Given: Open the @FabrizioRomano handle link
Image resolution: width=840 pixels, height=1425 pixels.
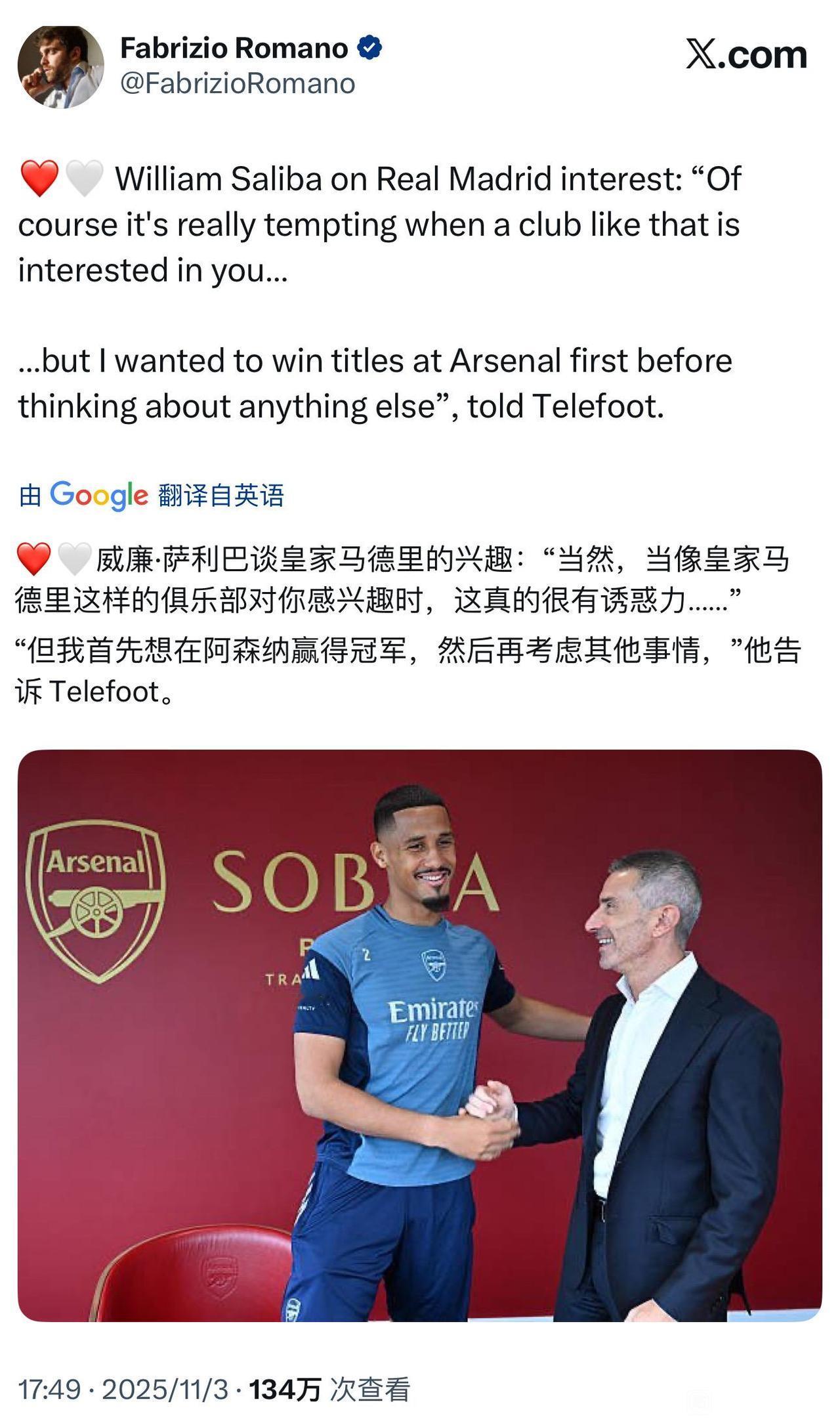Looking at the screenshot, I should 237,83.
